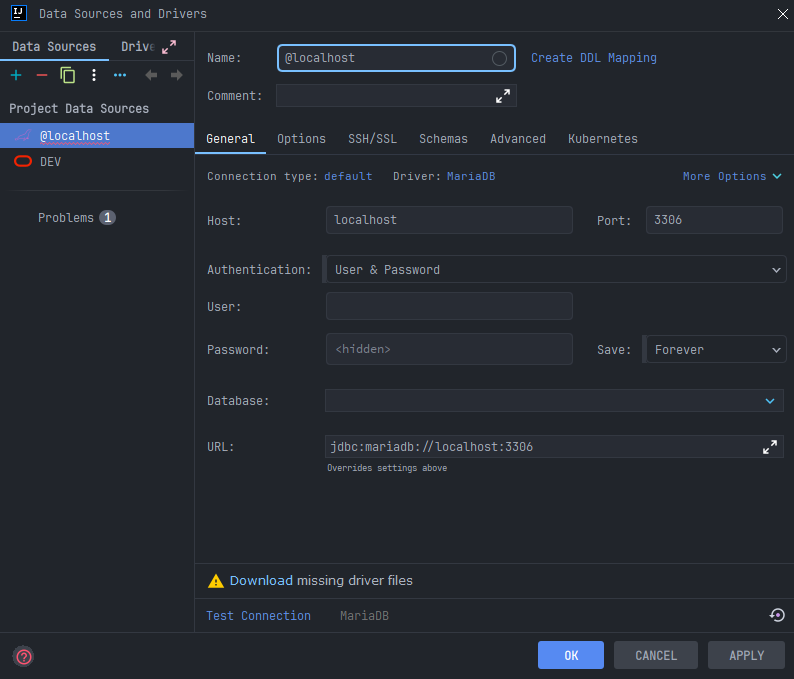This screenshot has width=794, height=679.
Task: Open the General tab
Action: point(230,139)
